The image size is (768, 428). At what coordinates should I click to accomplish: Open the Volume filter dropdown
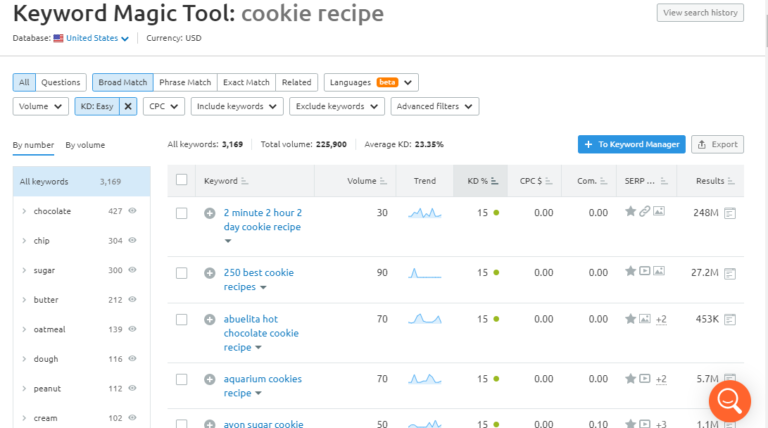[x=41, y=106]
